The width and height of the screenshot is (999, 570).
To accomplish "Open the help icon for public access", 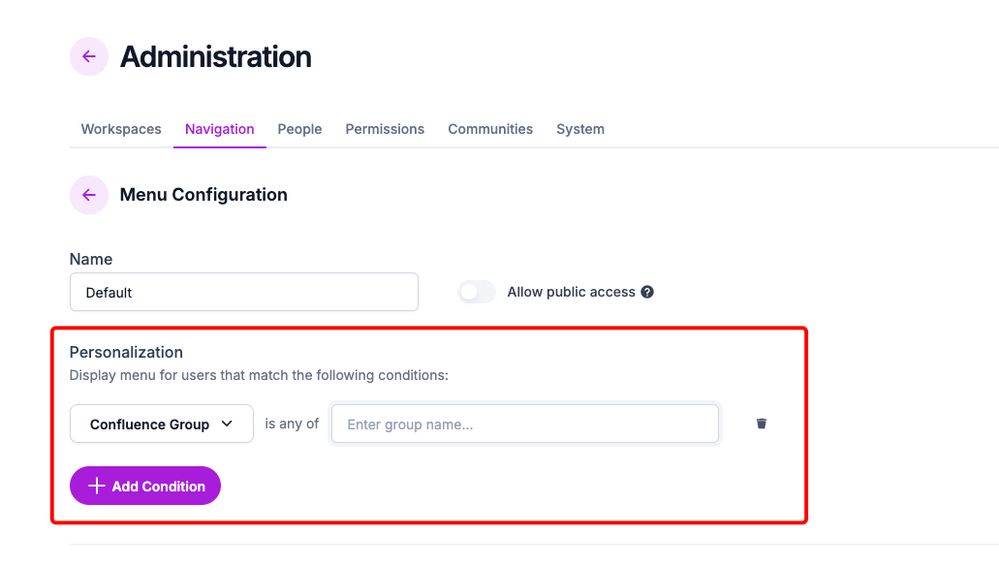I will 647,292.
